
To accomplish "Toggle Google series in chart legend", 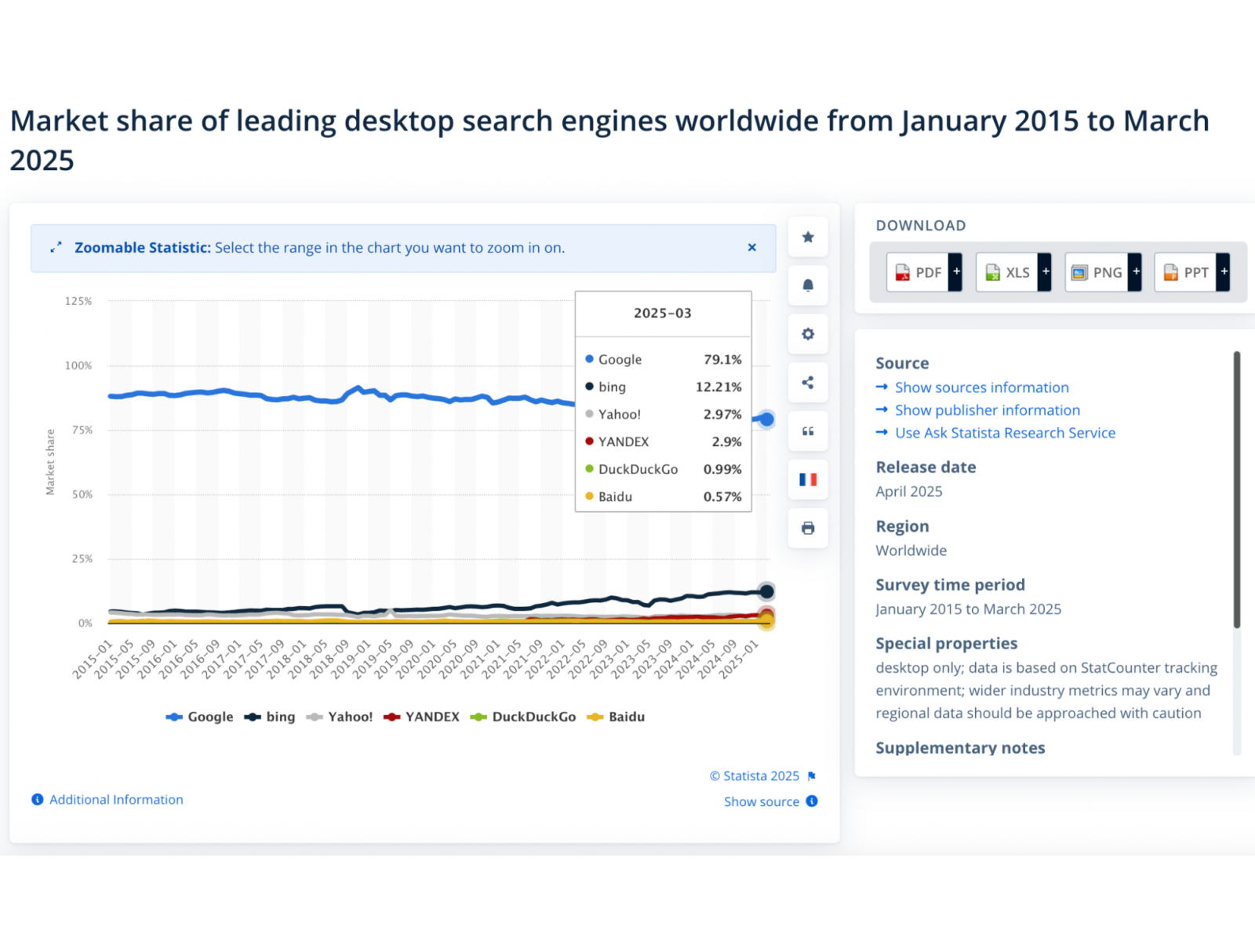I will (199, 717).
